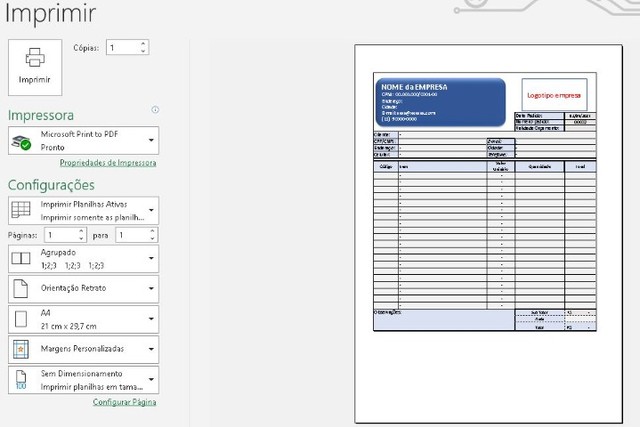Open the Microsoft Print to PDF printer dropdown

83,140
